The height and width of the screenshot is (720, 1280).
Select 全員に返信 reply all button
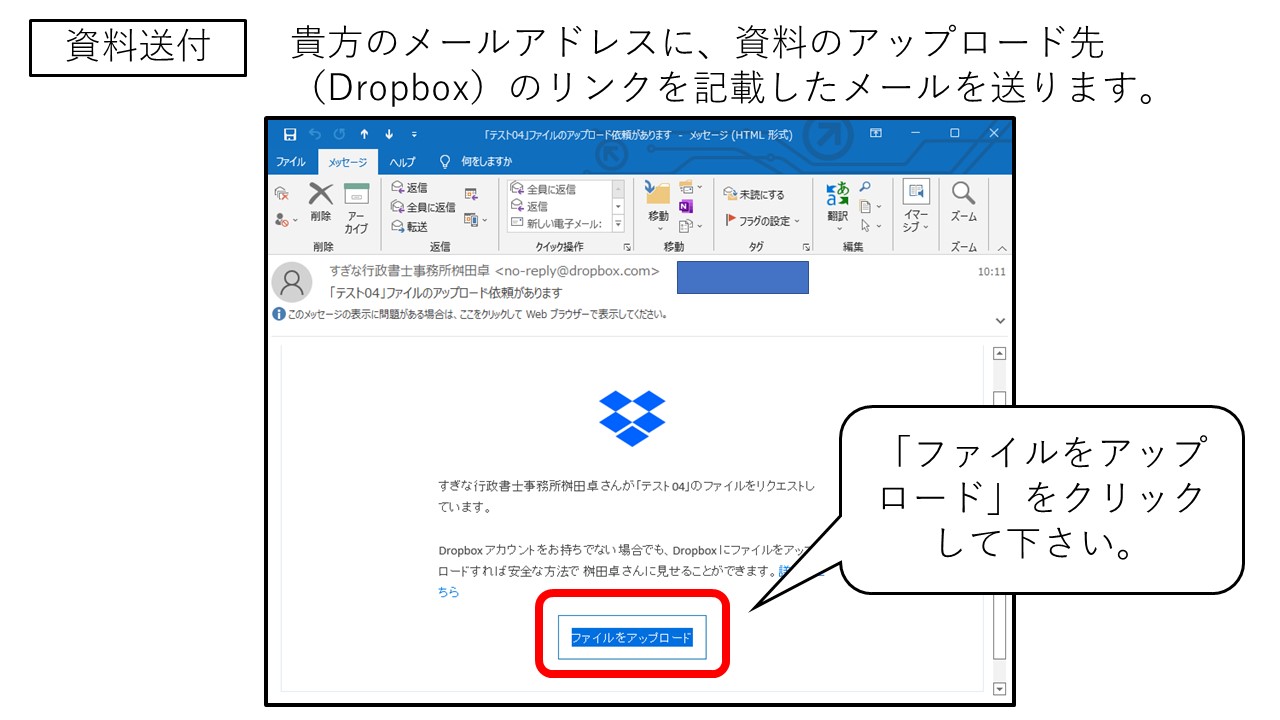point(422,207)
